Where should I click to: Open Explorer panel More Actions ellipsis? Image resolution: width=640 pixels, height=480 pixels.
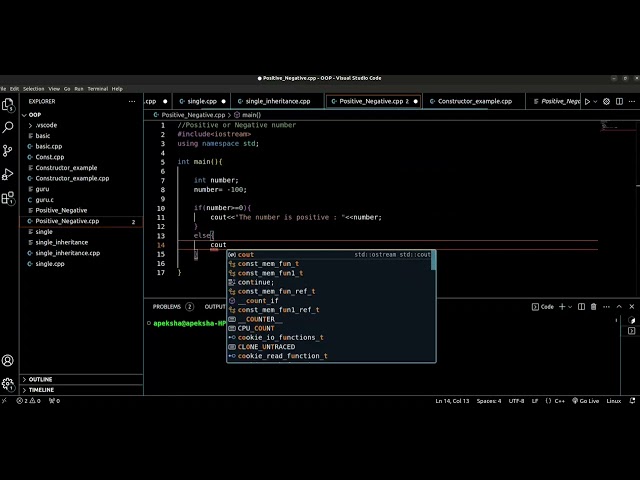tap(132, 101)
